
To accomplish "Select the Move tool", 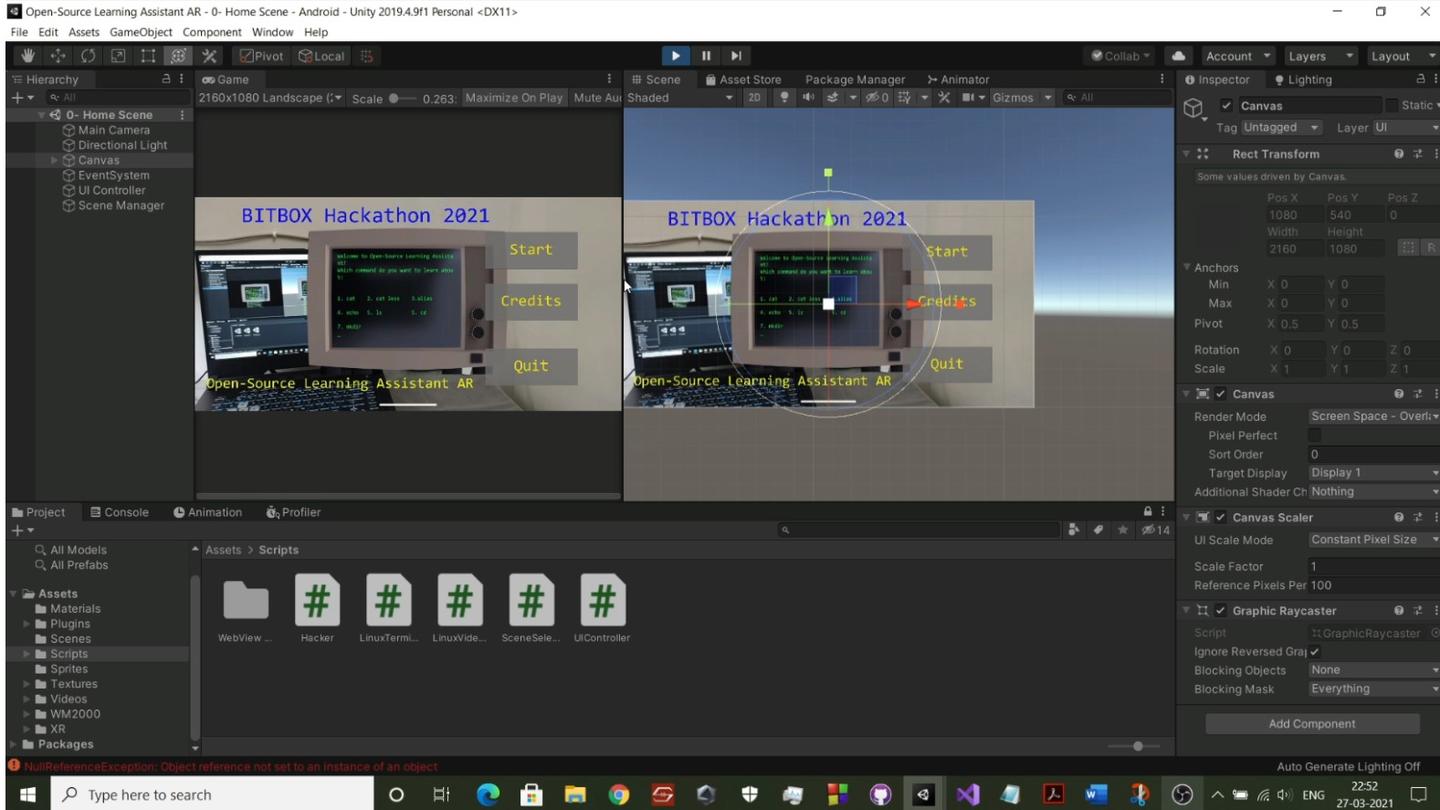I will [58, 56].
